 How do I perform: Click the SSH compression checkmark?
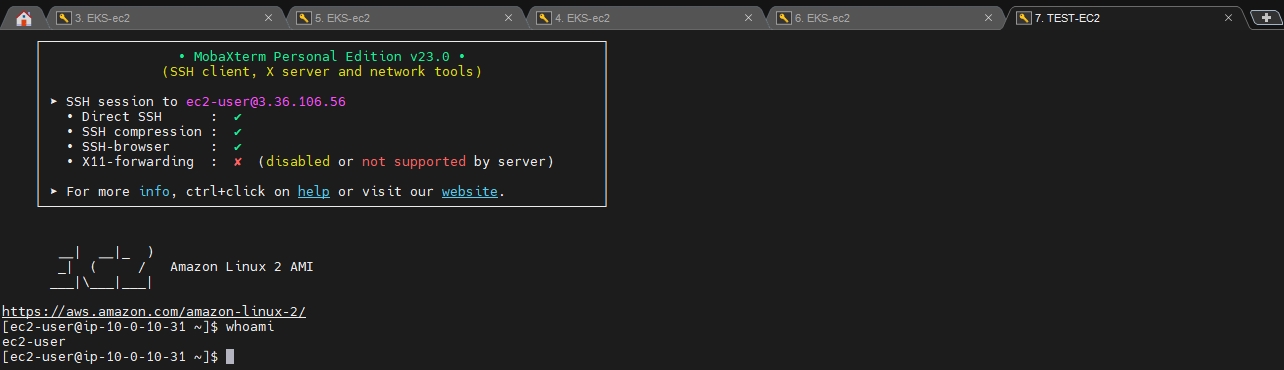pos(238,132)
